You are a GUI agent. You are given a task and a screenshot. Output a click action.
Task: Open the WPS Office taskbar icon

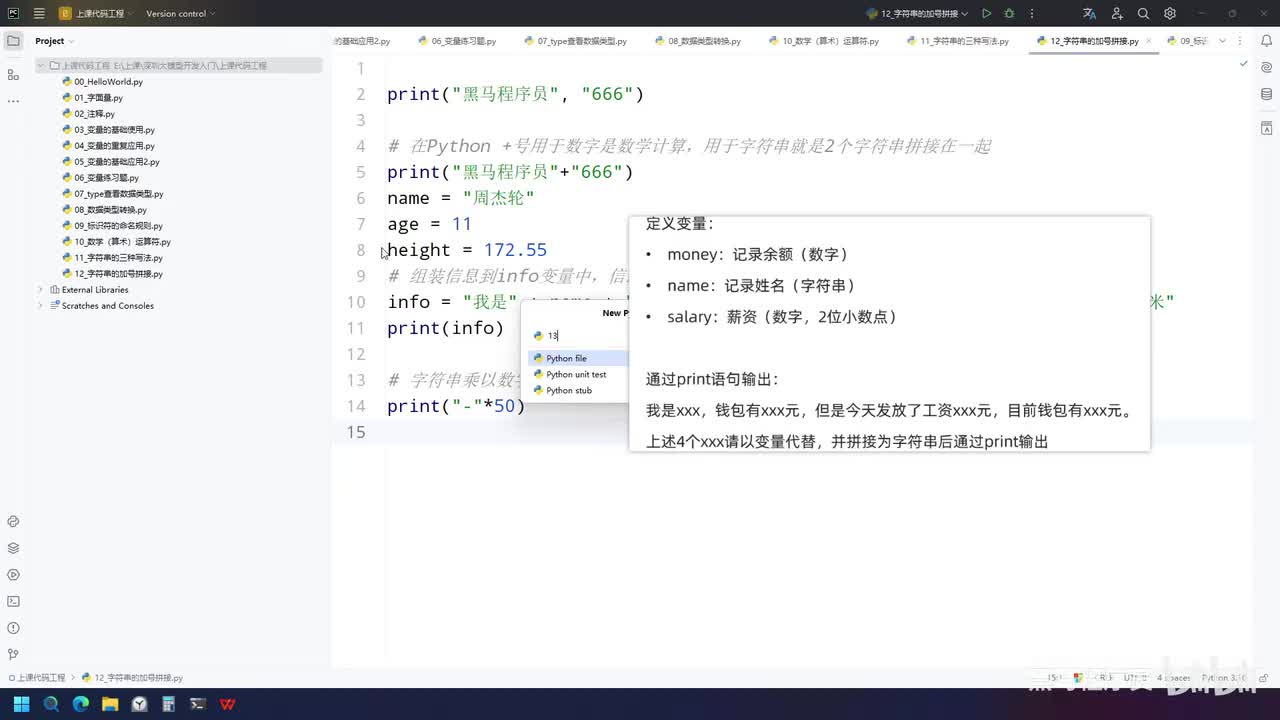(x=228, y=704)
